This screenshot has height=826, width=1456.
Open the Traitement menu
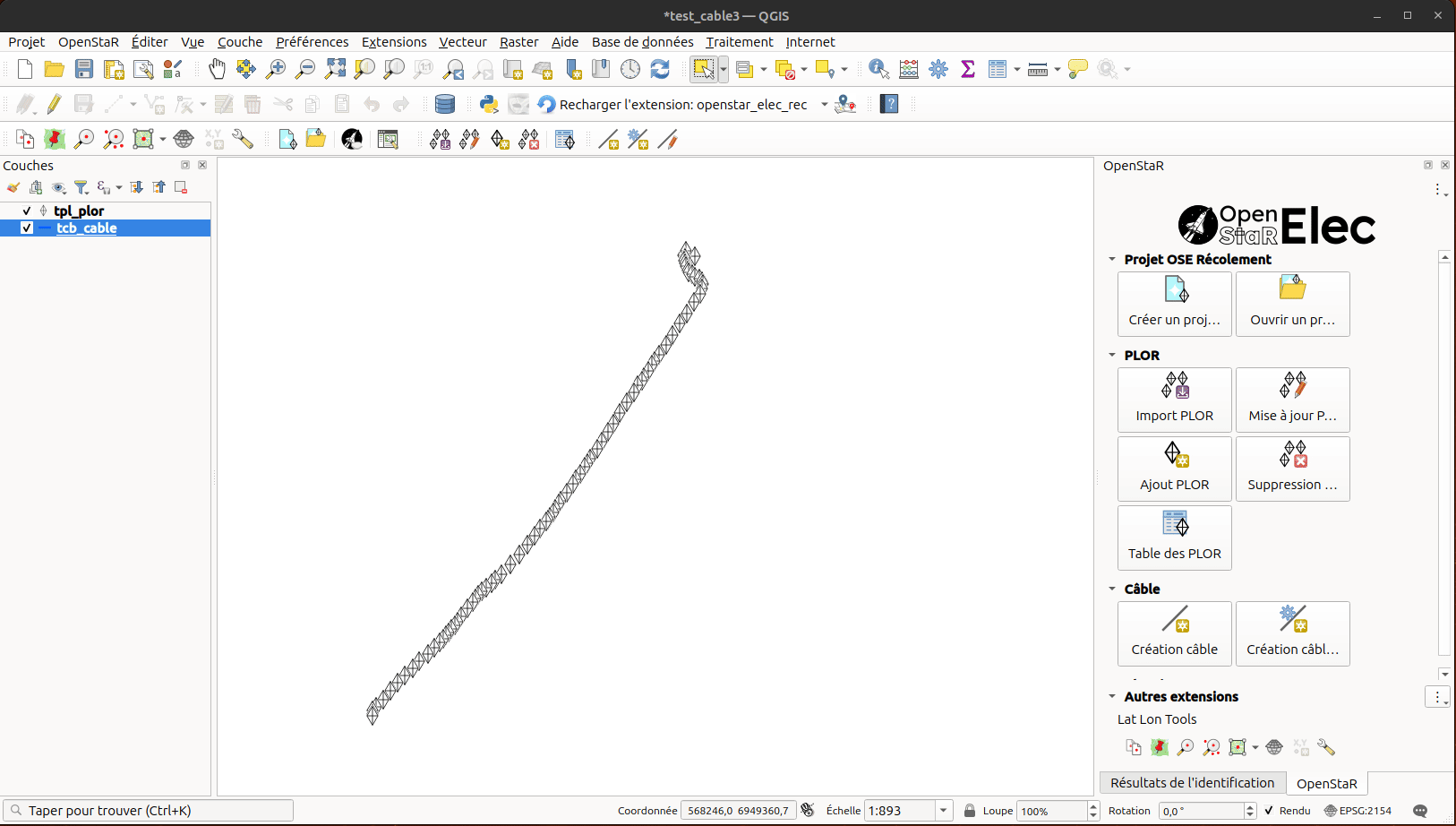[740, 42]
